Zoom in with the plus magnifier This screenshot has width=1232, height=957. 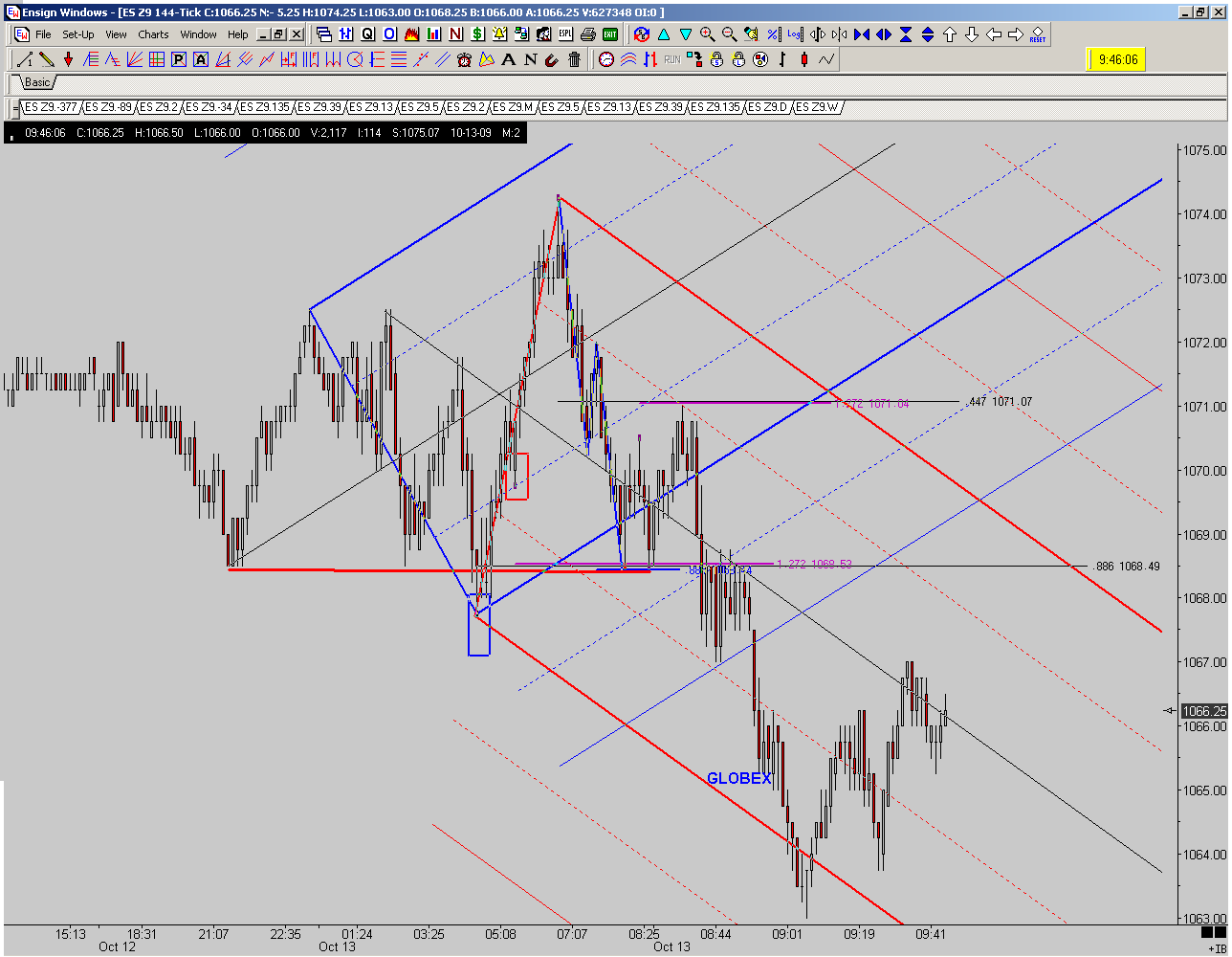[x=708, y=34]
